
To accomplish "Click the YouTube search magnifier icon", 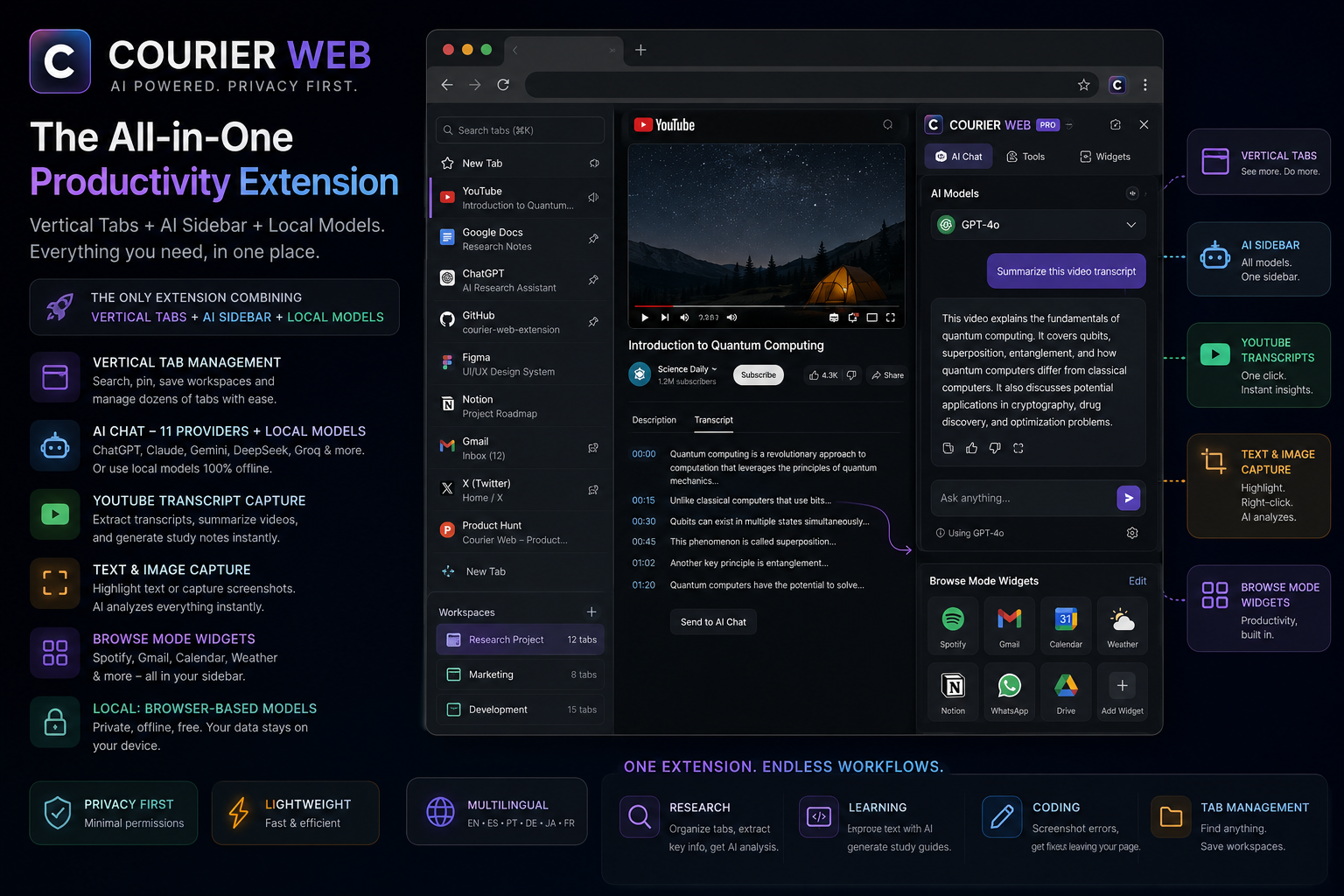I will click(888, 125).
